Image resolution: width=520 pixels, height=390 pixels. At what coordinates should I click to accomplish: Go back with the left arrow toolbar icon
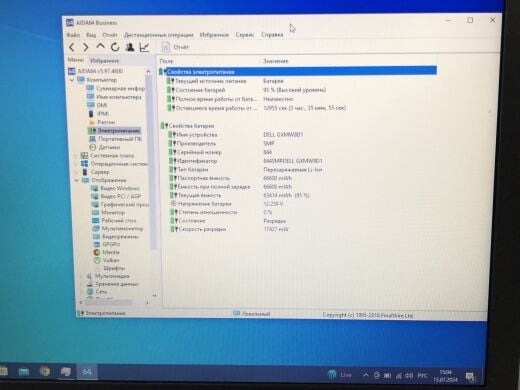[72, 47]
